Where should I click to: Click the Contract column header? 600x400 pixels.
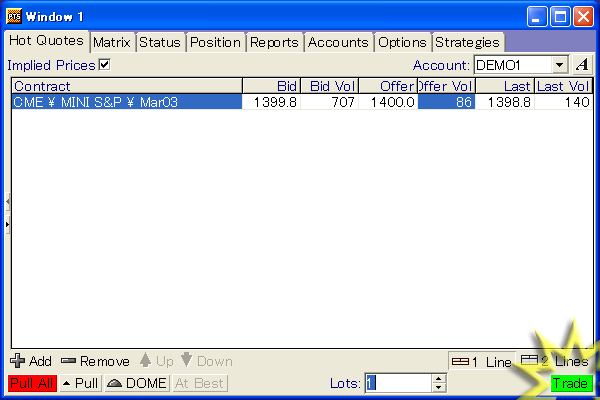pos(127,86)
